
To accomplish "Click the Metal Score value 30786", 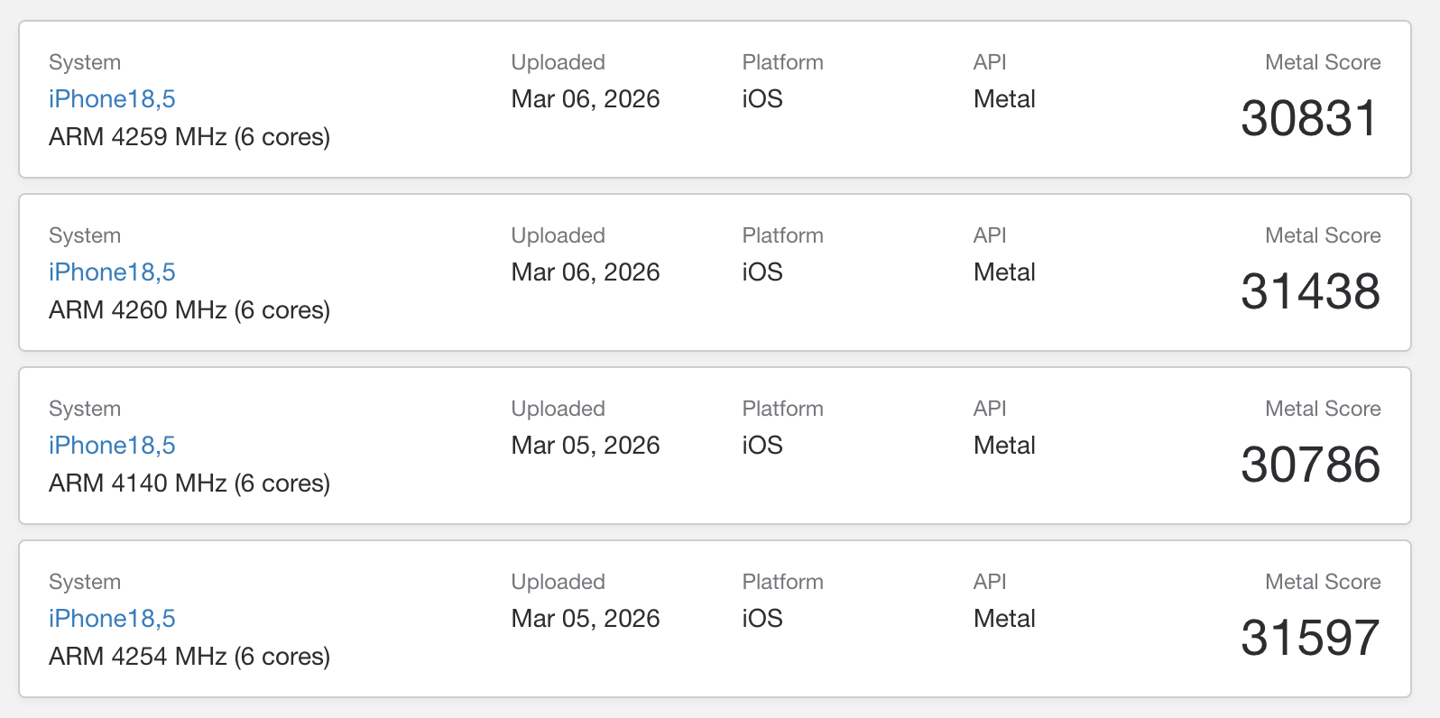I will [1310, 465].
